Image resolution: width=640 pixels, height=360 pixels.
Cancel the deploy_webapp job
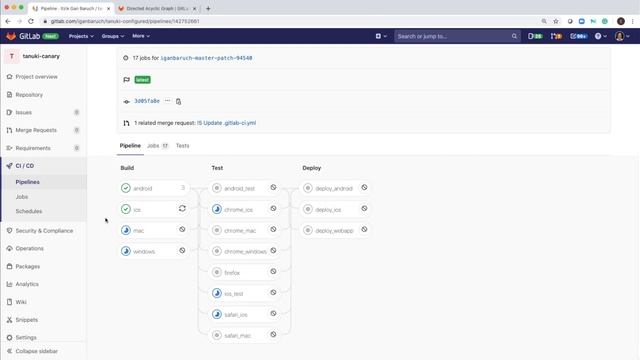pyautogui.click(x=364, y=229)
